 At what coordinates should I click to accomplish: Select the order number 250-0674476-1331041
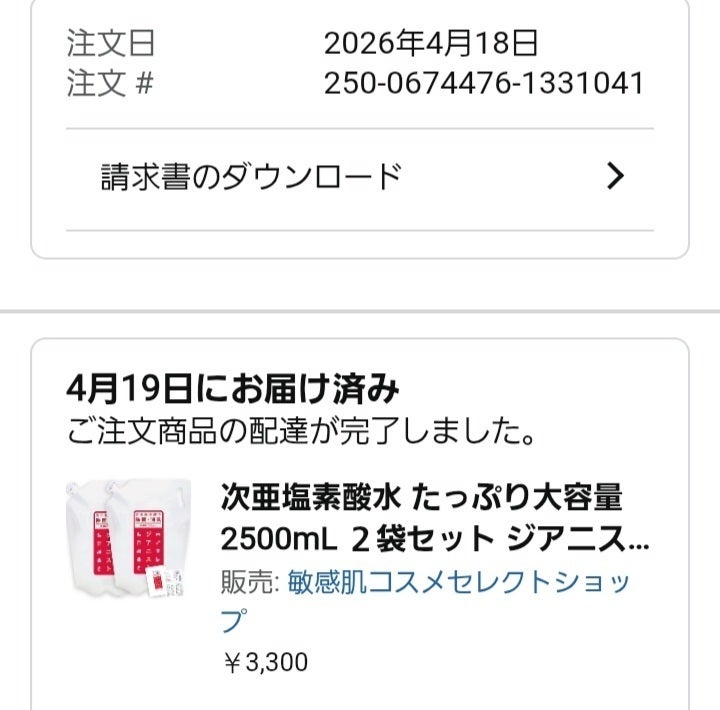484,83
